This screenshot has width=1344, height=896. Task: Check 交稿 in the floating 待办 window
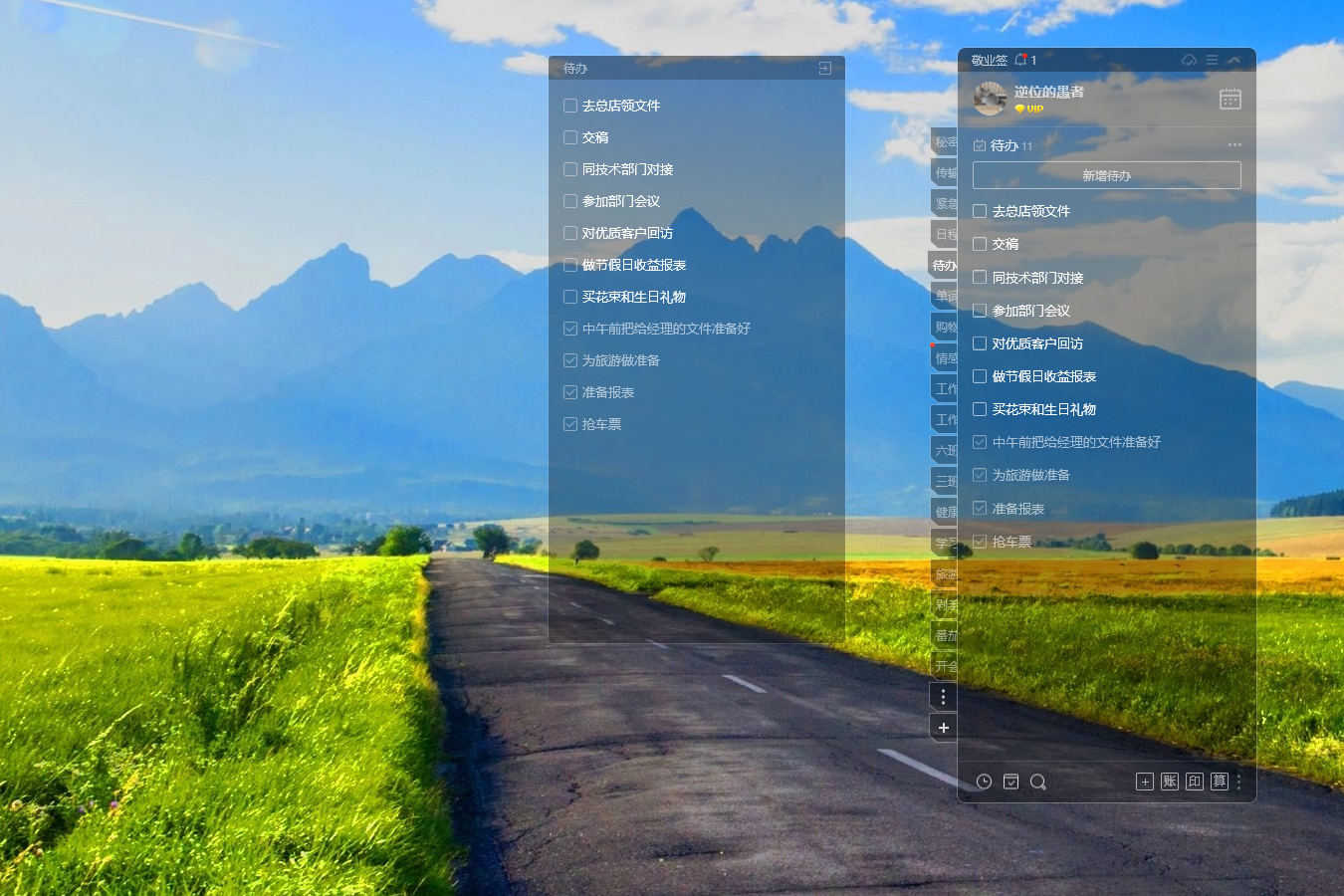(x=570, y=137)
